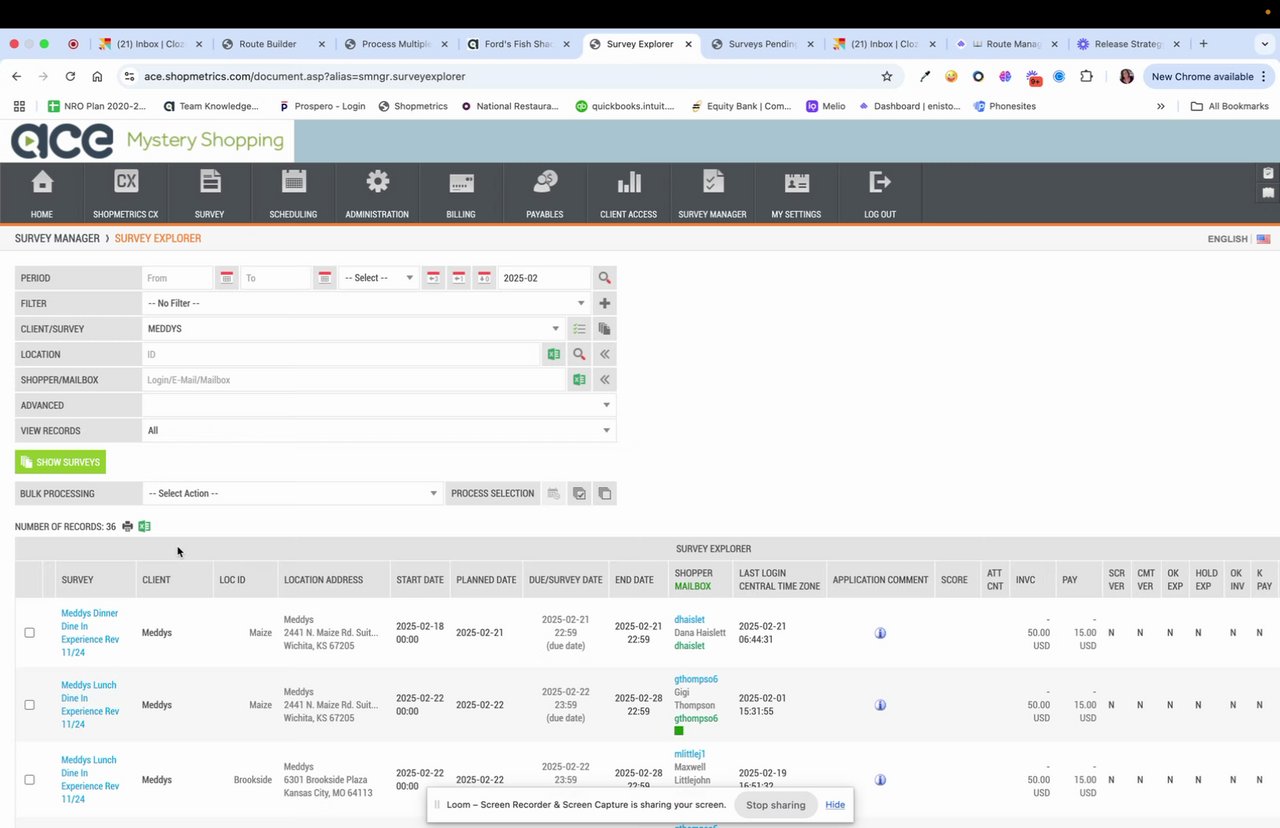Add a new filter with plus icon

(x=604, y=303)
